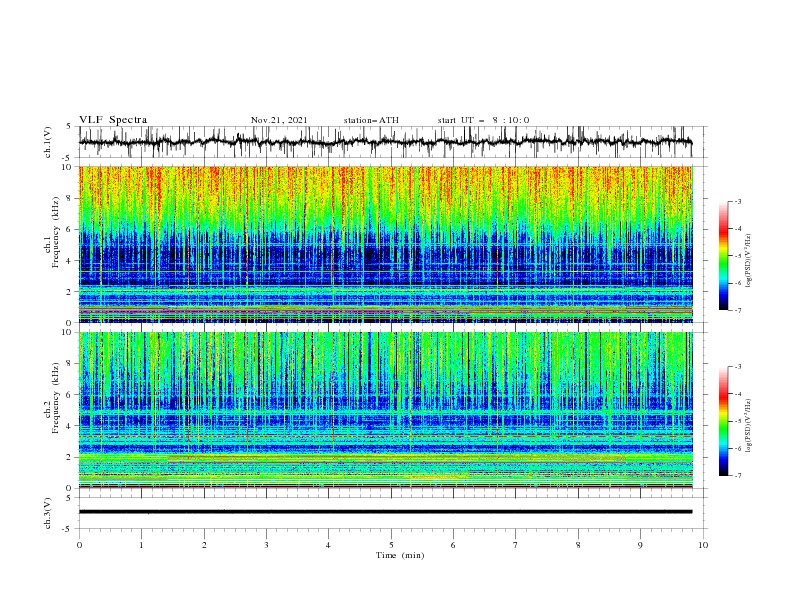Click the '8' kHz tick of ch.1 spectrogram

coord(70,198)
